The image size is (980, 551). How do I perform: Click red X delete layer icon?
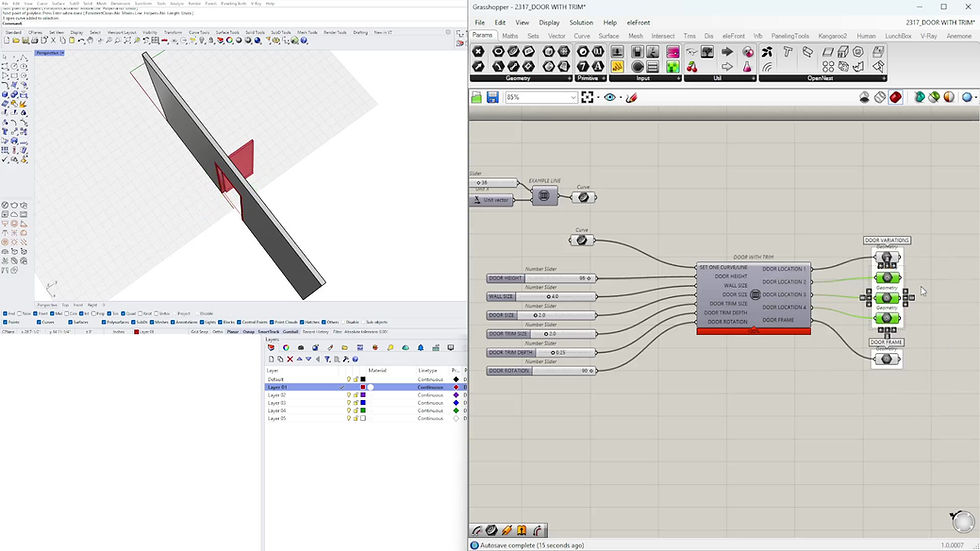click(290, 359)
